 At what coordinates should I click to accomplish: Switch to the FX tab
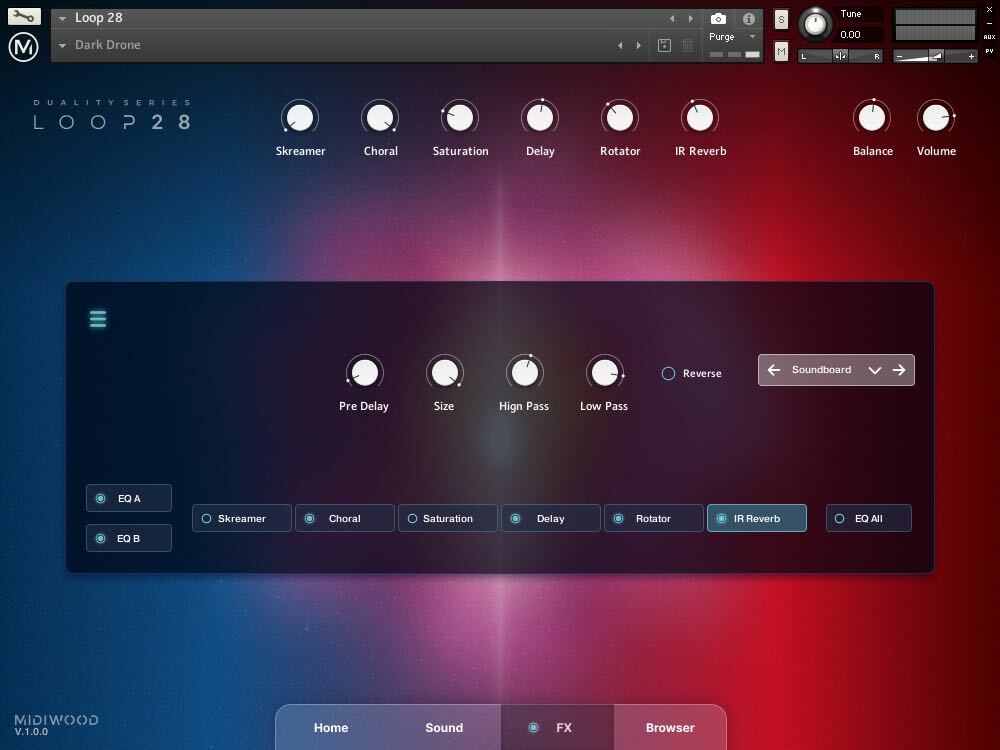pos(557,728)
